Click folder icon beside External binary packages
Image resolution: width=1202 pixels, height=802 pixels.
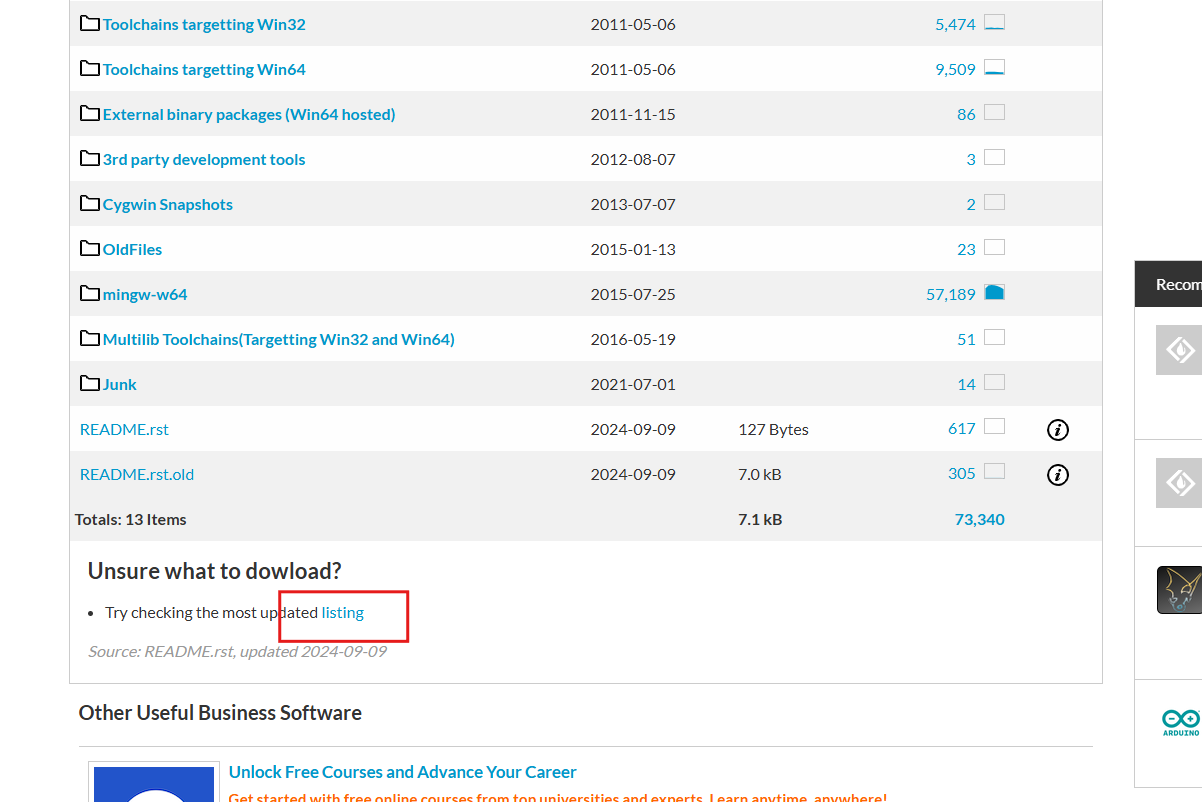(x=90, y=113)
